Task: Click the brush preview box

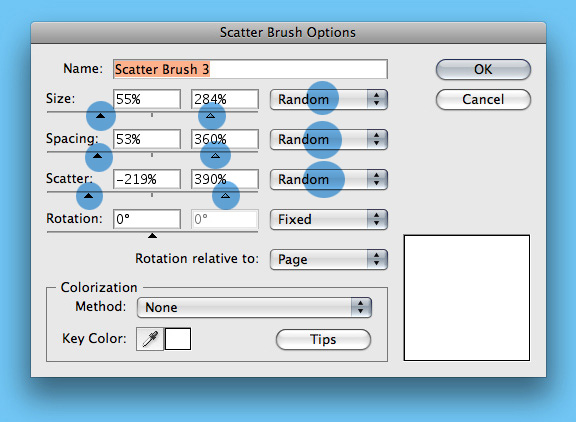Action: point(467,298)
